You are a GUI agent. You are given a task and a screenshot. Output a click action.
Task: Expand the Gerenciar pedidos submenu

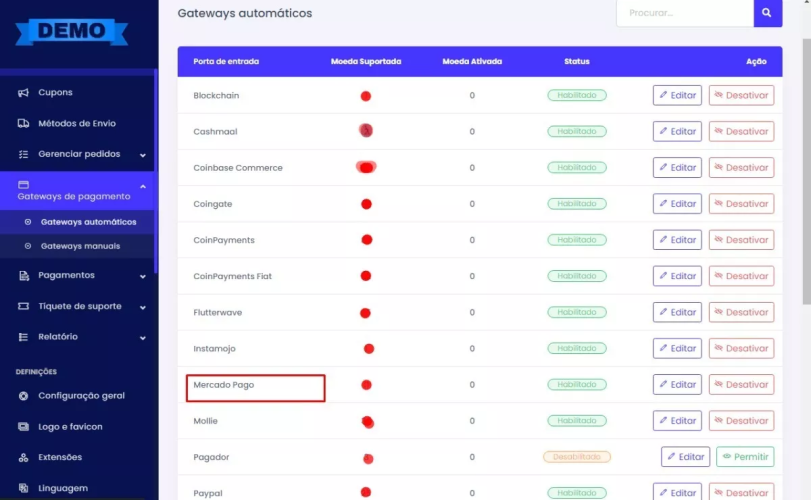[x=142, y=155]
